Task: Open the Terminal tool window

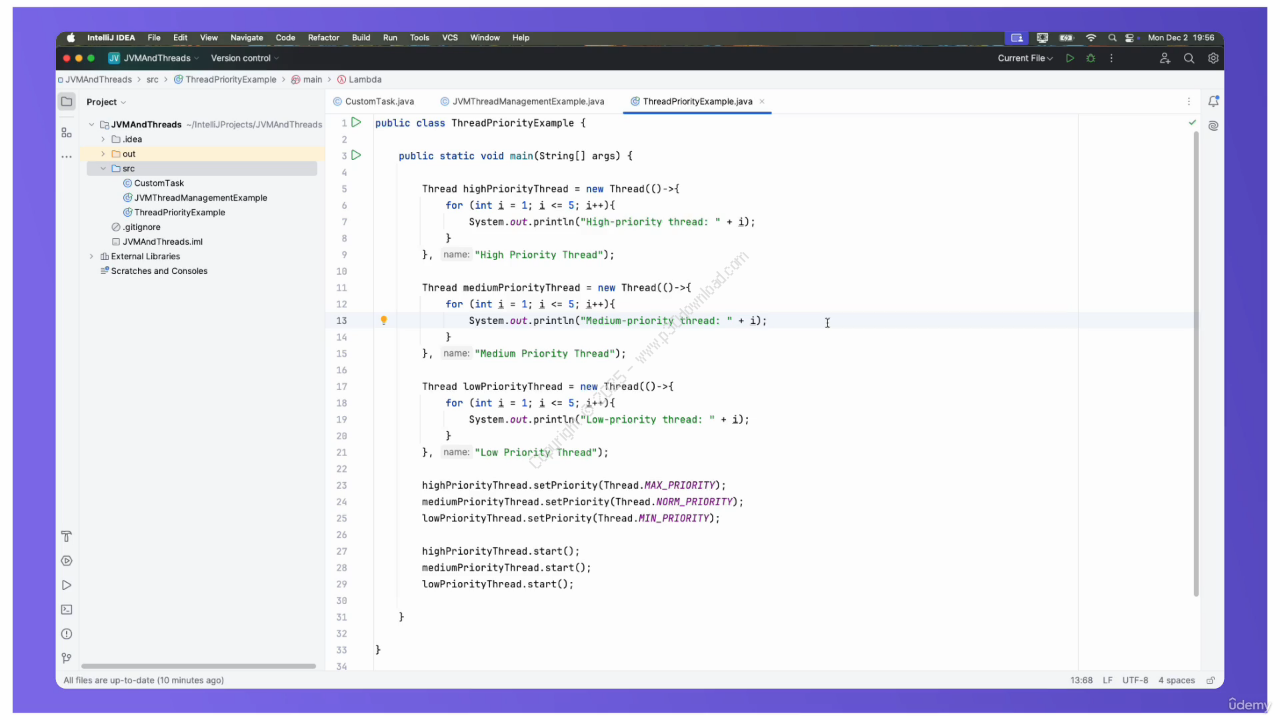Action: pos(66,609)
